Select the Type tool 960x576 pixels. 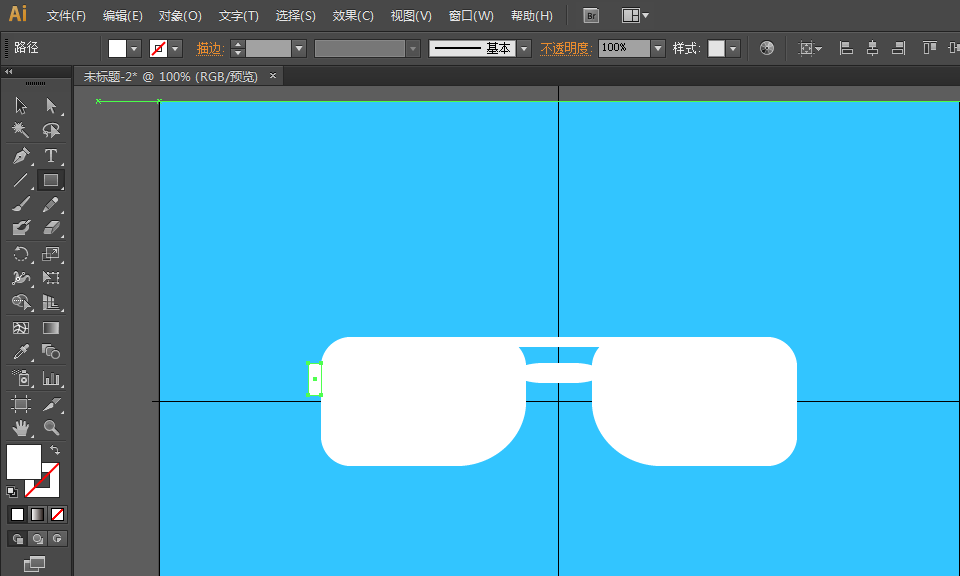point(51,156)
